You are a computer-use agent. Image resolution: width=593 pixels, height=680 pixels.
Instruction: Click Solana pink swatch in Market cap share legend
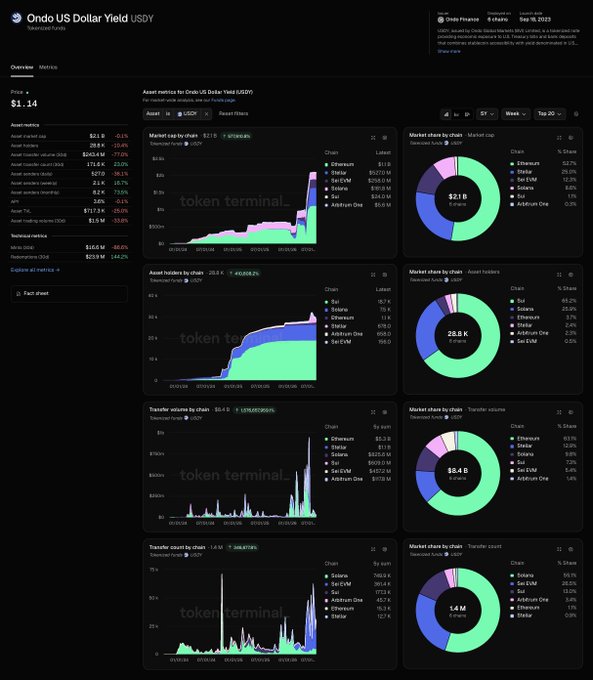[512, 188]
